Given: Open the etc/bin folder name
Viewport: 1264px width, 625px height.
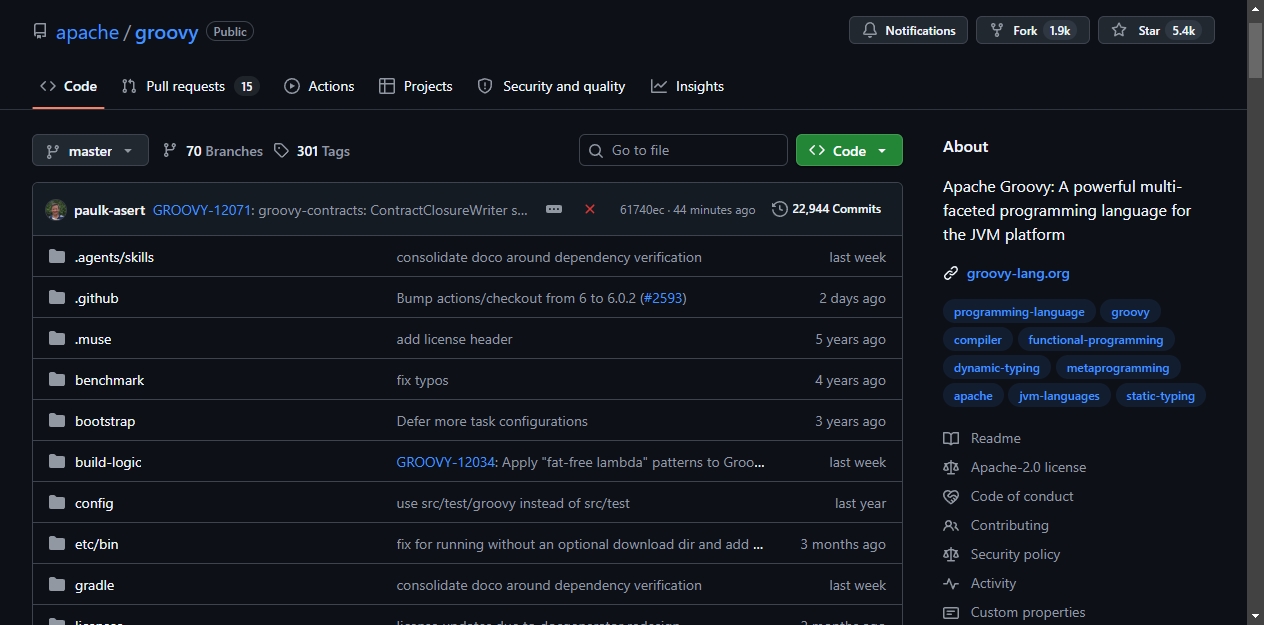Looking at the screenshot, I should [97, 544].
